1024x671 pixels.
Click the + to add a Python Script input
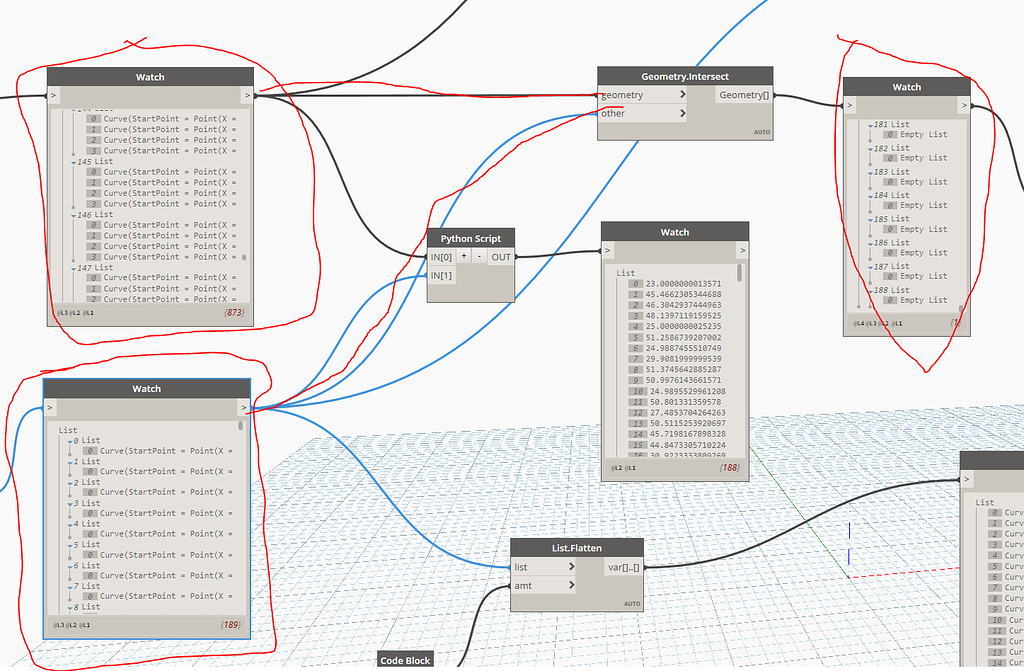click(x=463, y=257)
